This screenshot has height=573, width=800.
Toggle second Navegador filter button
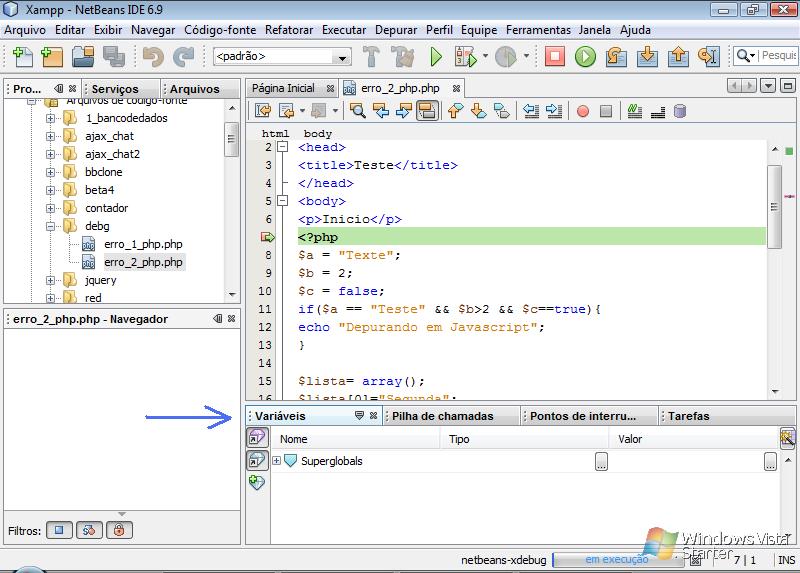click(x=89, y=530)
